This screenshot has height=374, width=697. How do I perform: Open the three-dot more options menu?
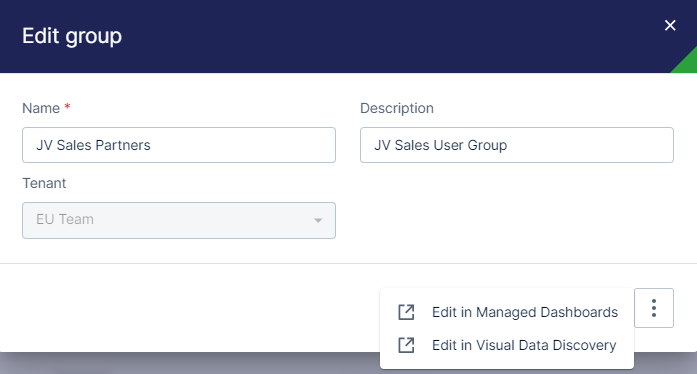coord(654,308)
